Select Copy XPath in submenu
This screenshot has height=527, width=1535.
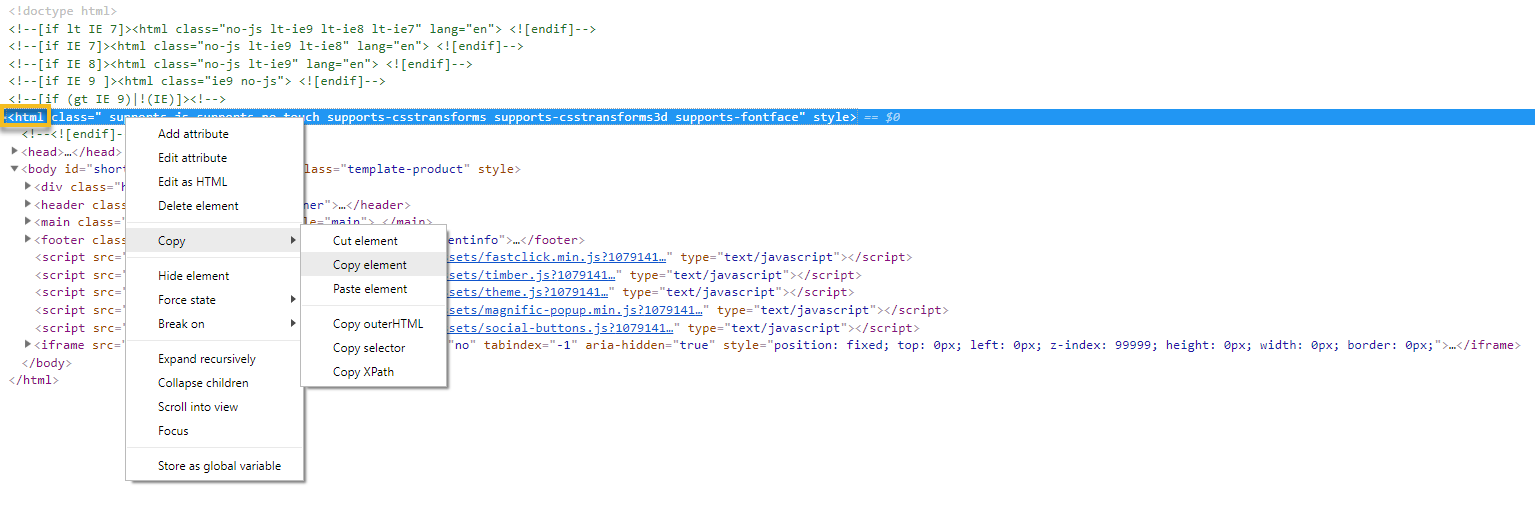(x=374, y=372)
